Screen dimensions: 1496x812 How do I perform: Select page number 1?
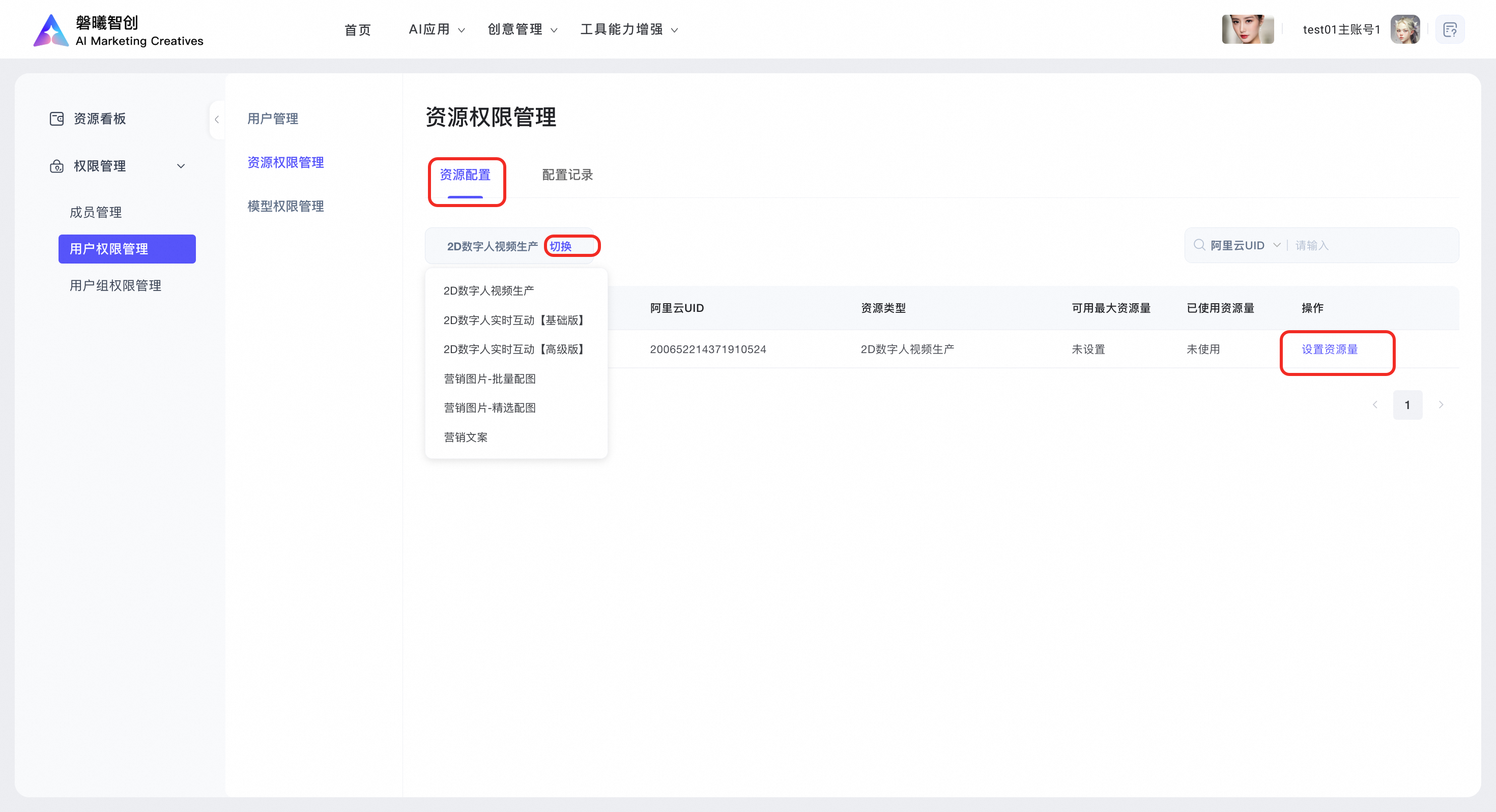point(1407,405)
